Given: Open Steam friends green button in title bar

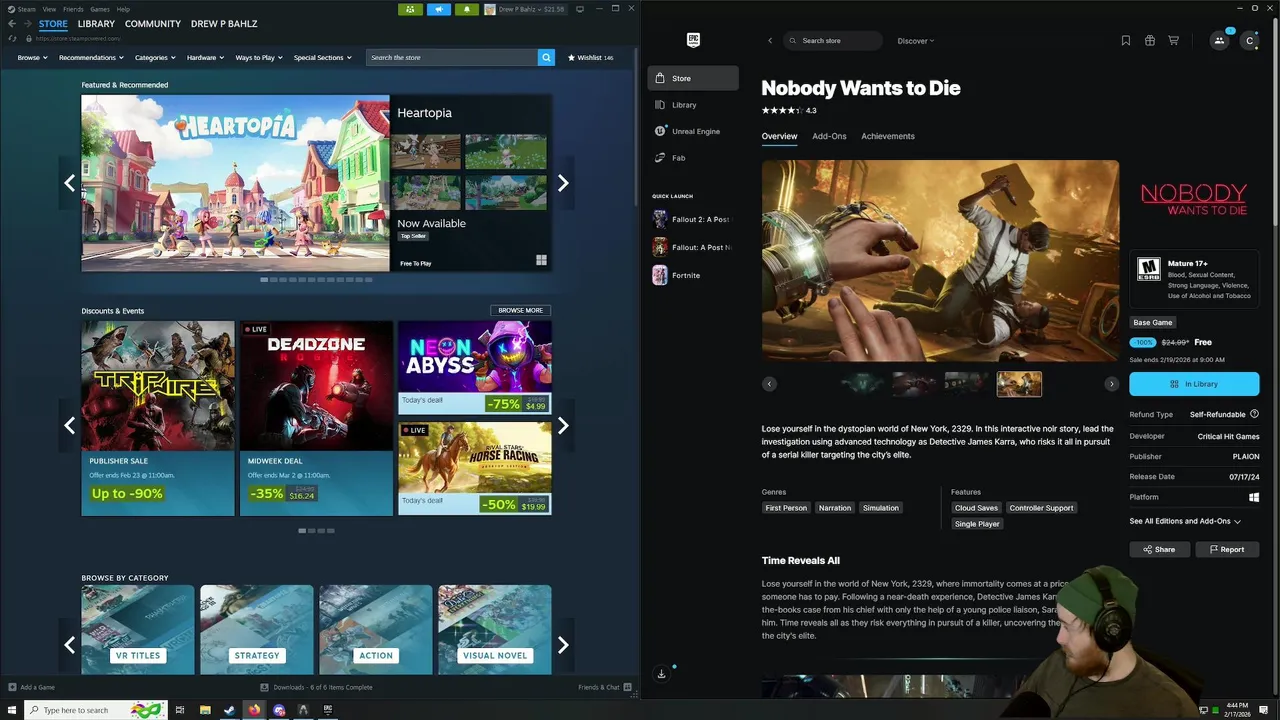Looking at the screenshot, I should 410,9.
